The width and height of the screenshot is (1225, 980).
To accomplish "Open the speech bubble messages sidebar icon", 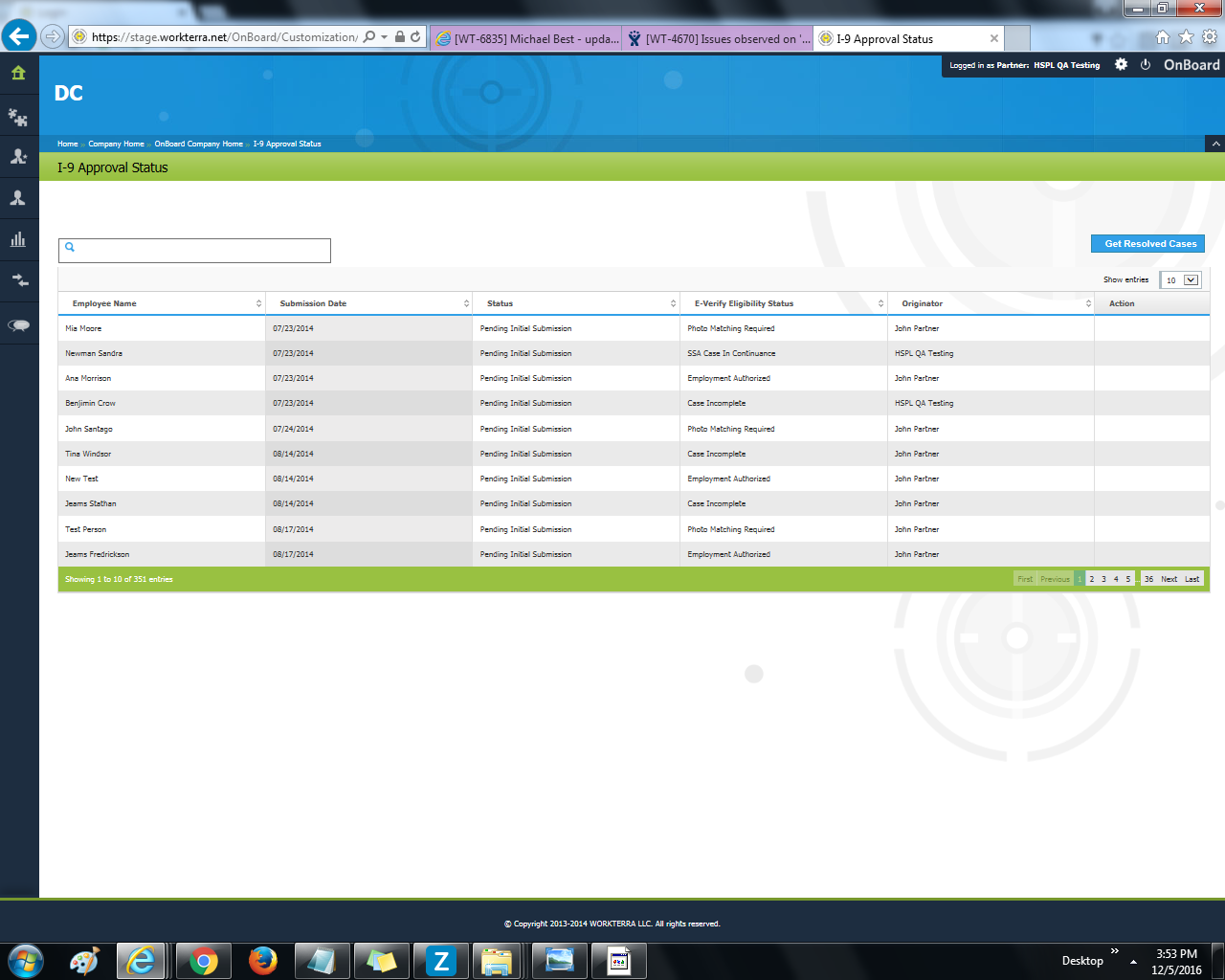I will pyautogui.click(x=18, y=325).
